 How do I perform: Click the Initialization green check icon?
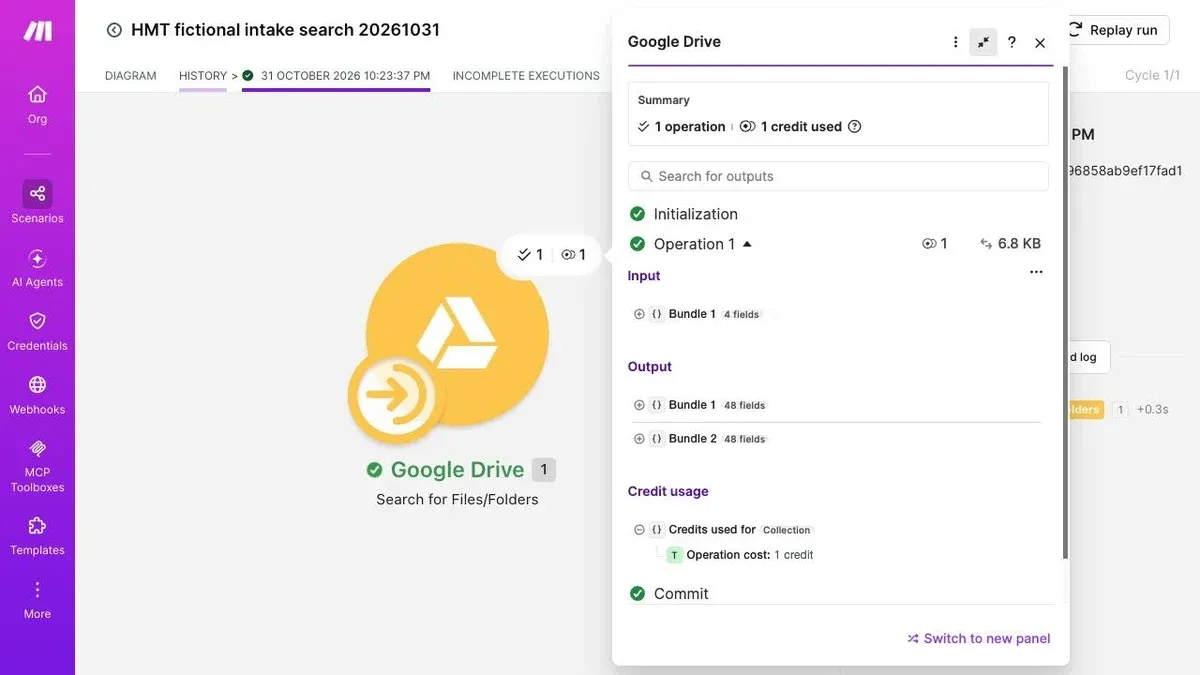[x=637, y=214]
